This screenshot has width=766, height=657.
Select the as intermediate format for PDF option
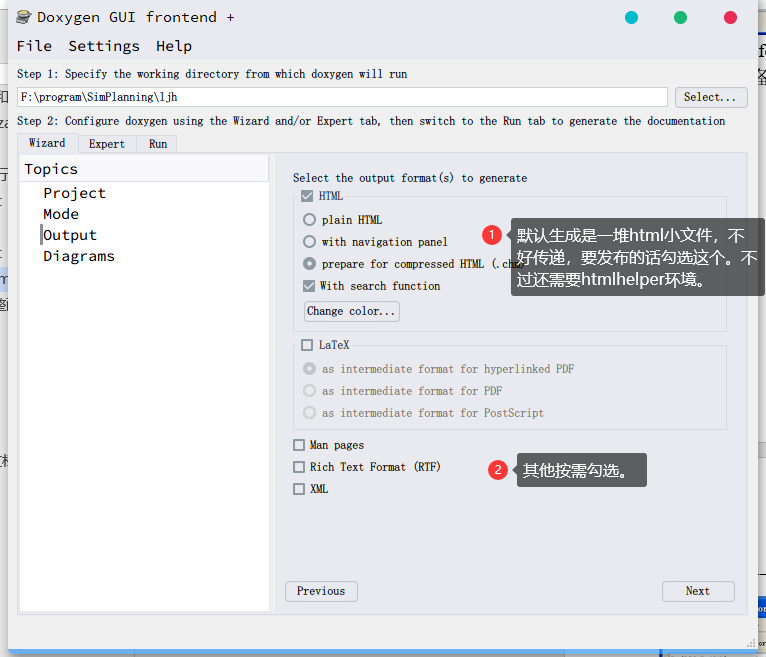click(309, 391)
